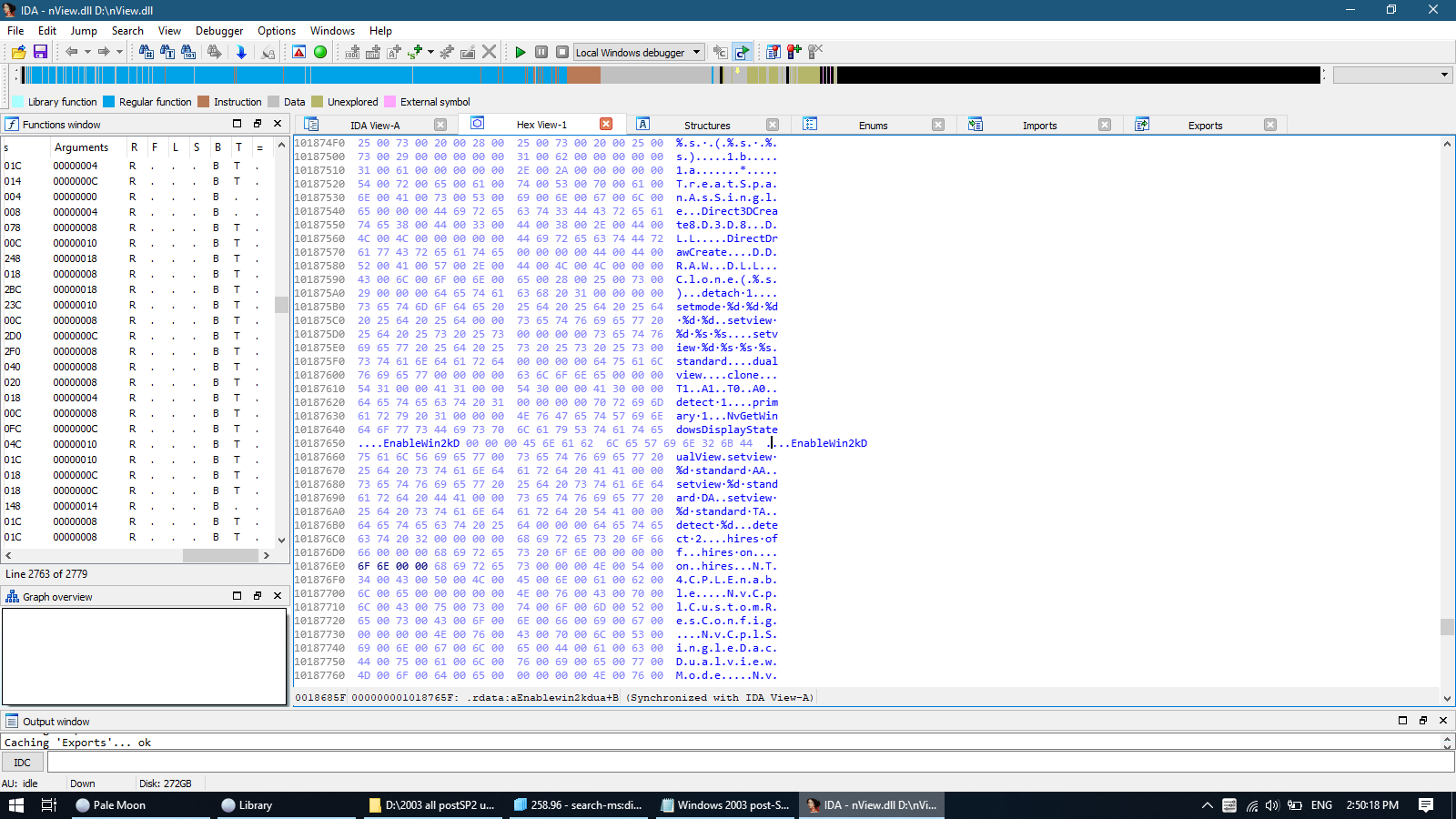The image size is (1456, 819).
Task: Click the Functions list horizontal scrollbar thumb
Action: pos(221,555)
